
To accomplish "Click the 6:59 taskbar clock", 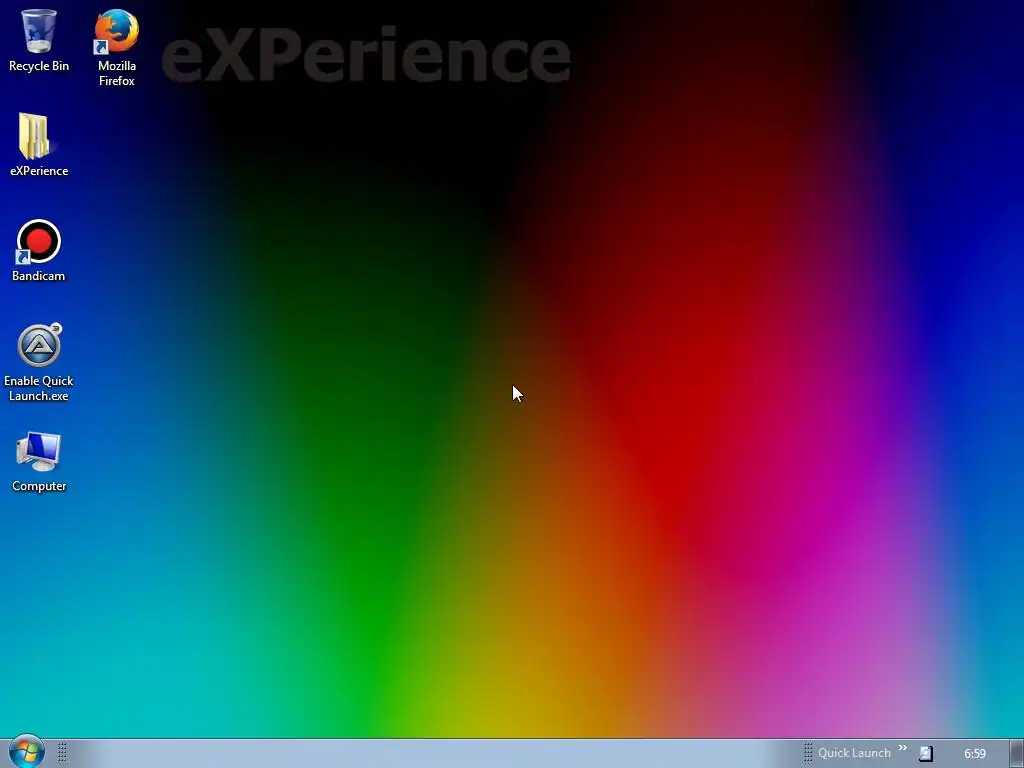I will point(975,754).
